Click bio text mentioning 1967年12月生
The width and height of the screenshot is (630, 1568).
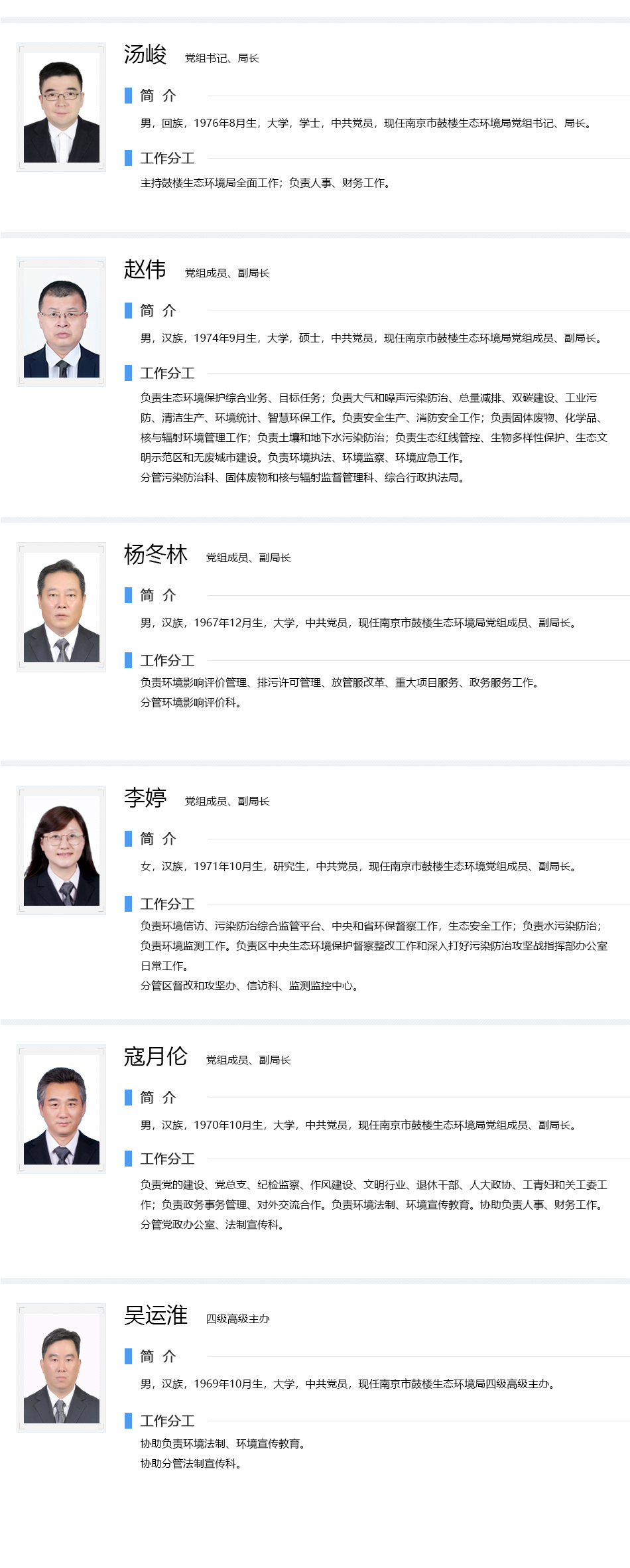click(x=358, y=623)
